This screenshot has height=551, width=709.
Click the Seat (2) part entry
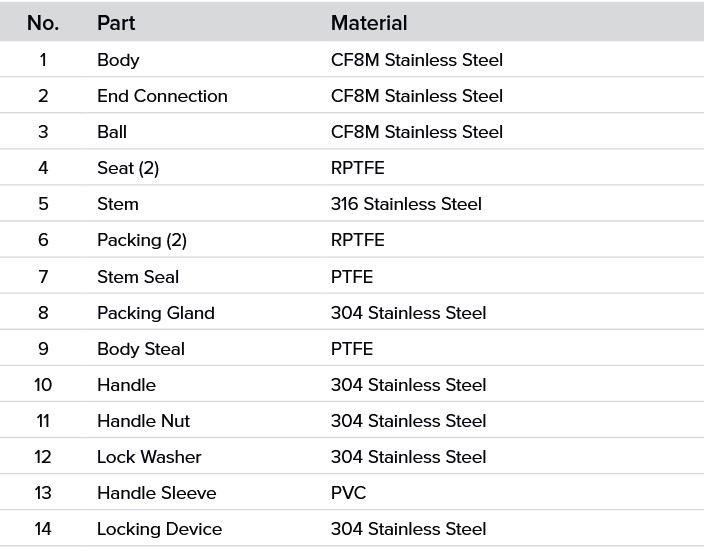128,168
